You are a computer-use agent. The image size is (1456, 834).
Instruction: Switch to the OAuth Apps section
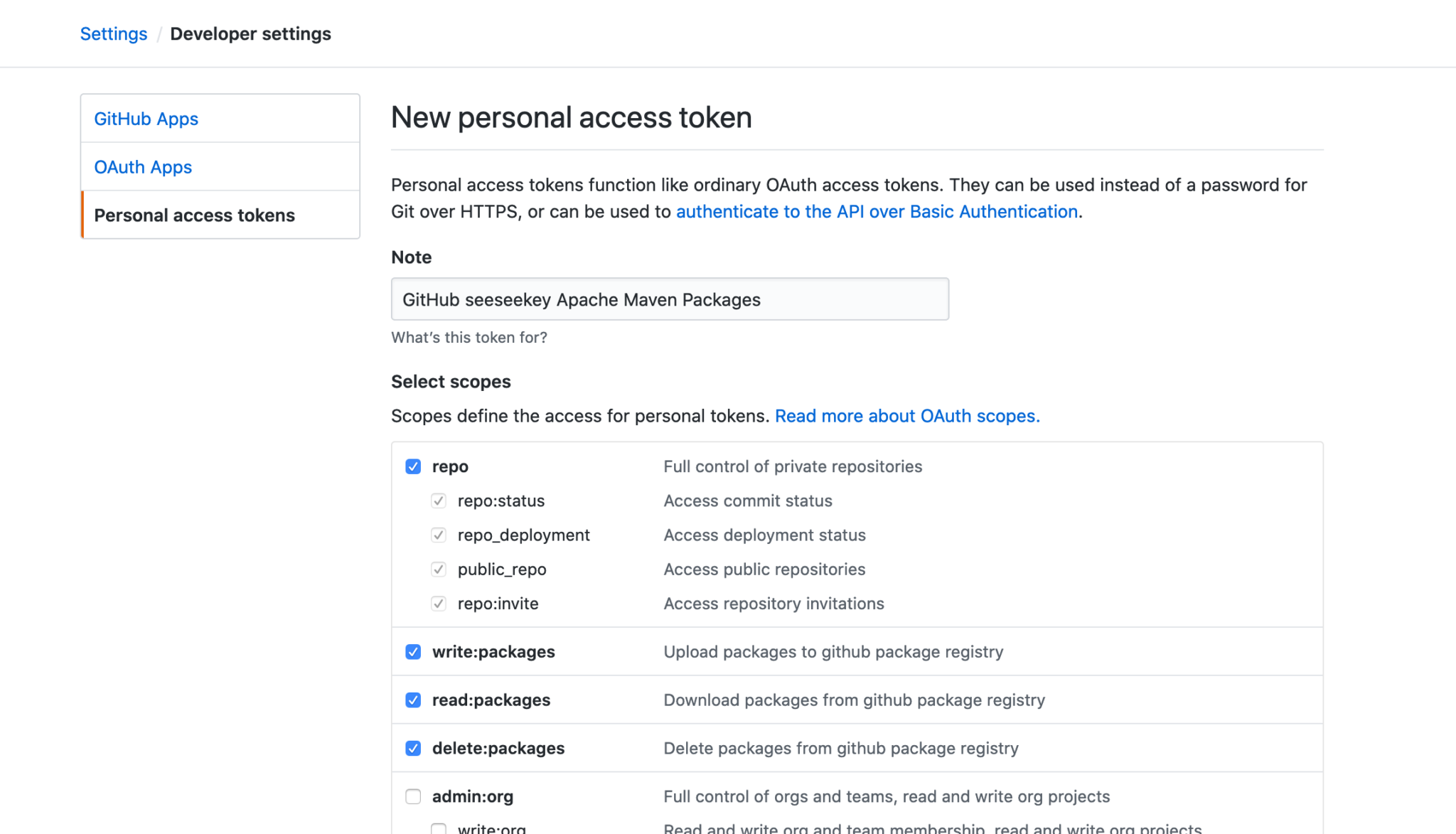(143, 166)
